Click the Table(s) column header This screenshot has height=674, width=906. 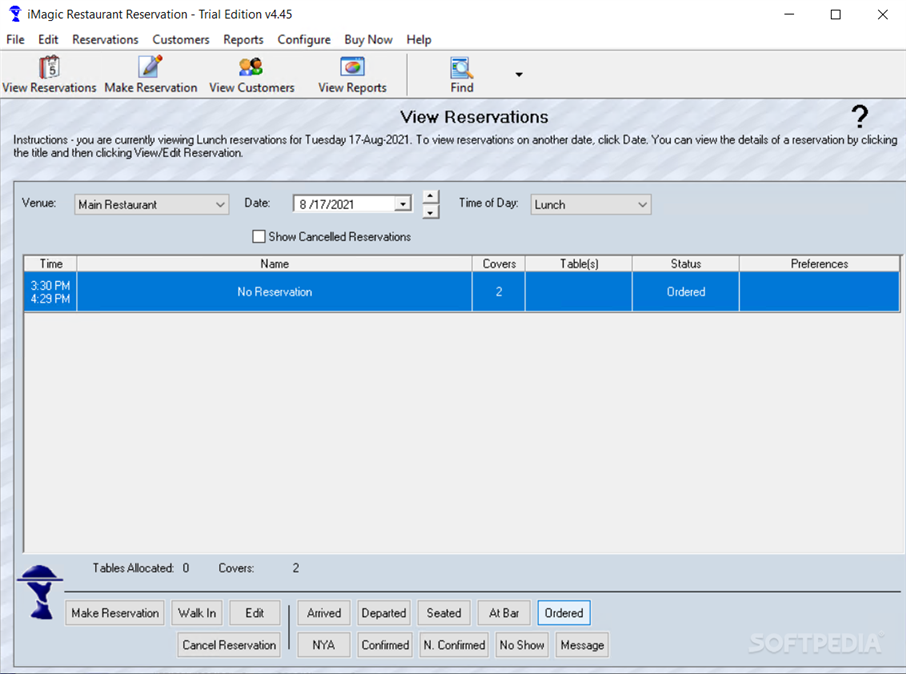pyautogui.click(x=578, y=264)
